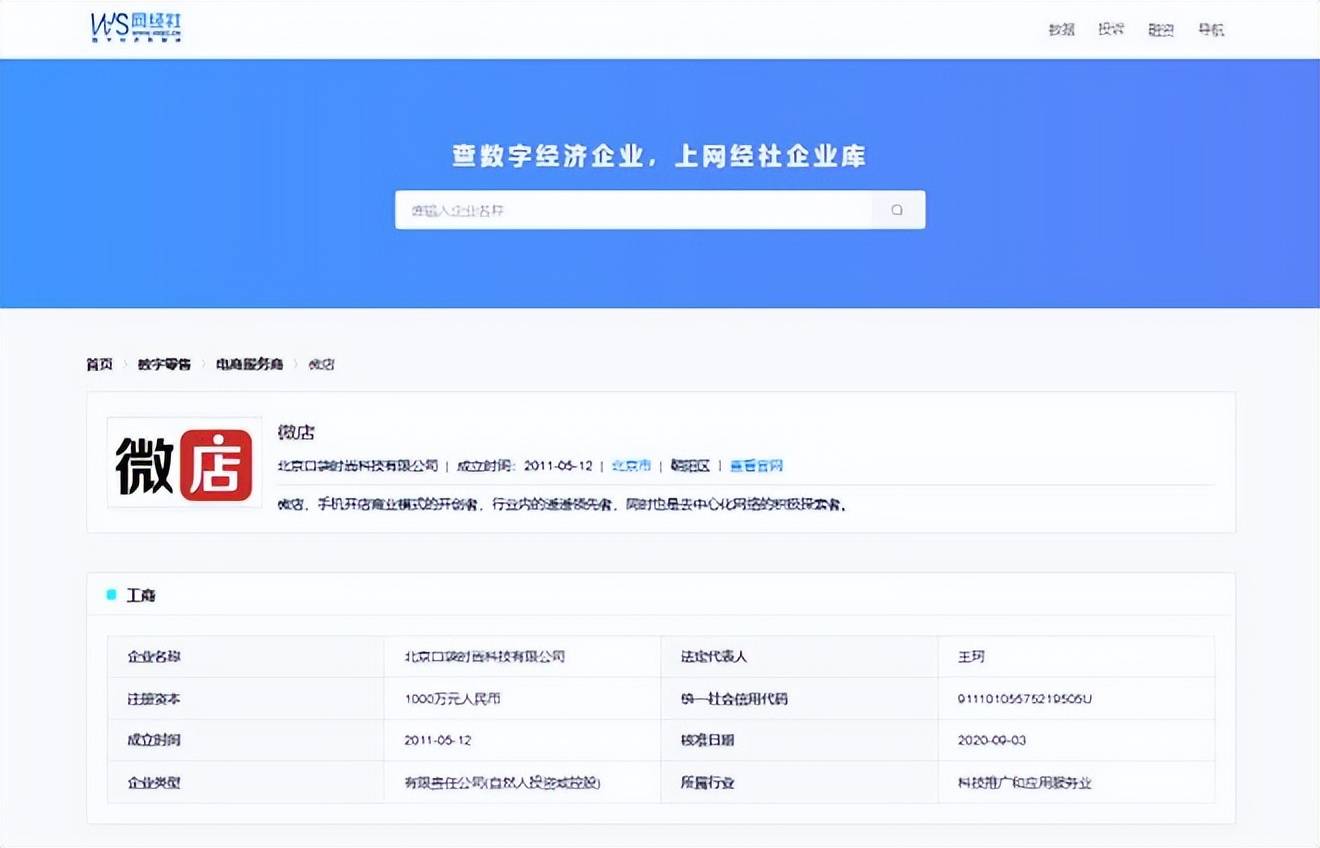Click the 法定代表人 label cell

[x=799, y=657]
